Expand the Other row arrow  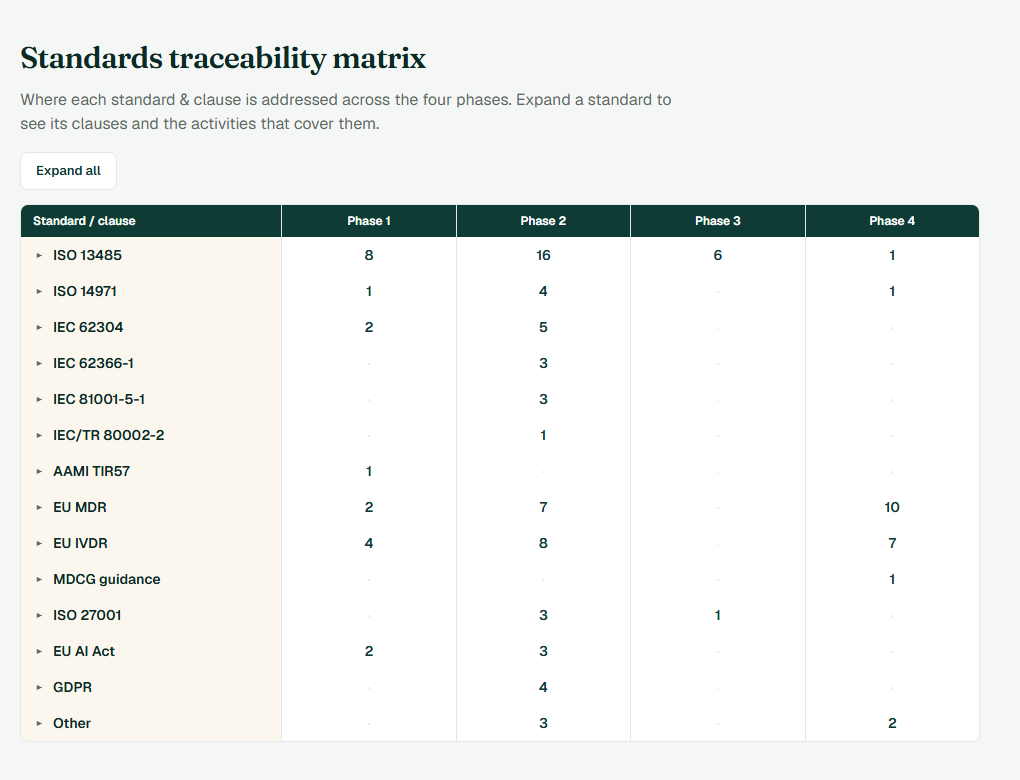(39, 723)
